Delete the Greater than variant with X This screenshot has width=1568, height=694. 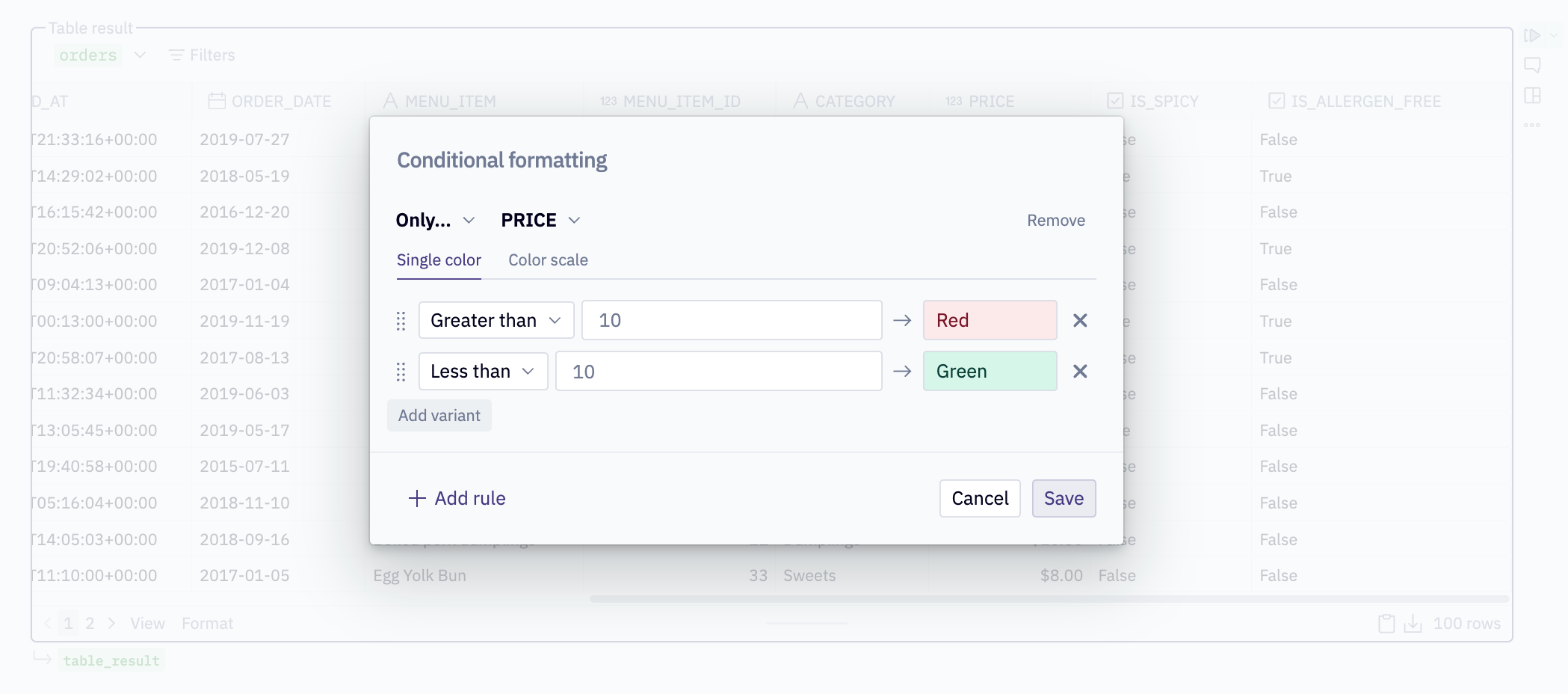[x=1080, y=321]
